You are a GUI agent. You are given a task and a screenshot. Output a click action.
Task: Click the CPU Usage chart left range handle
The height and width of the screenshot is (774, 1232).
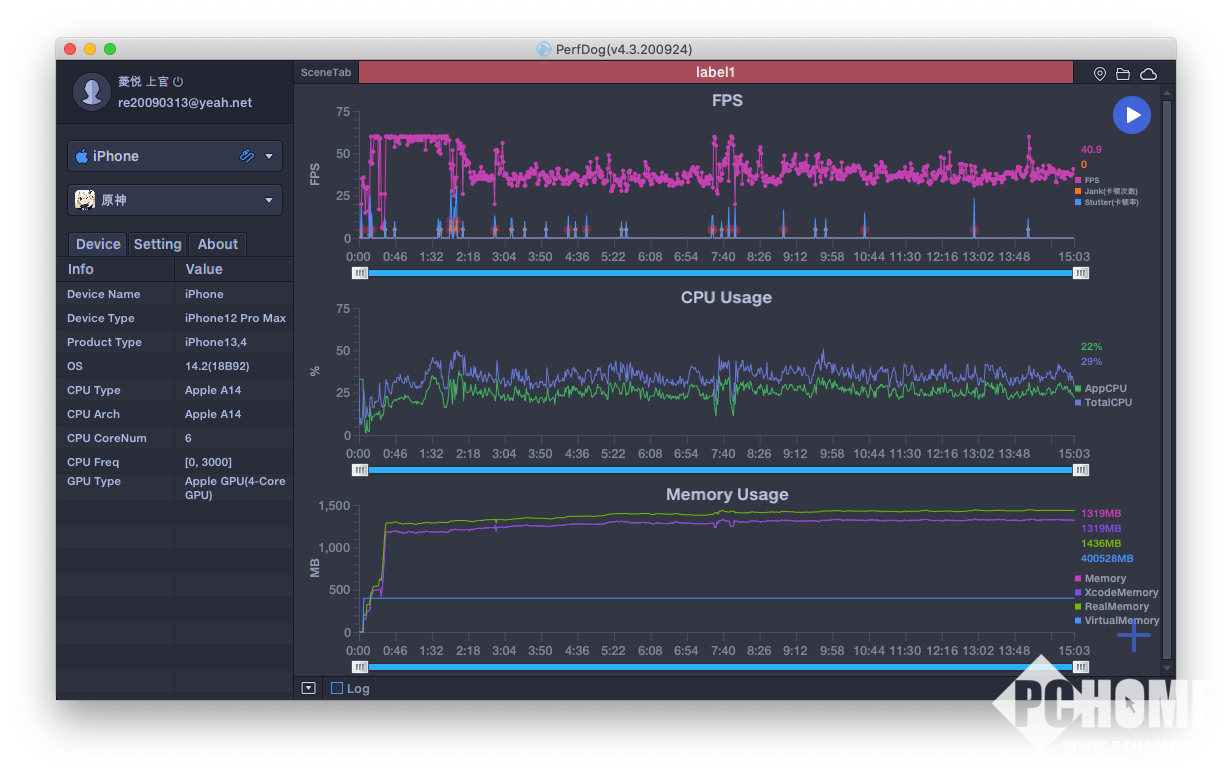click(359, 470)
